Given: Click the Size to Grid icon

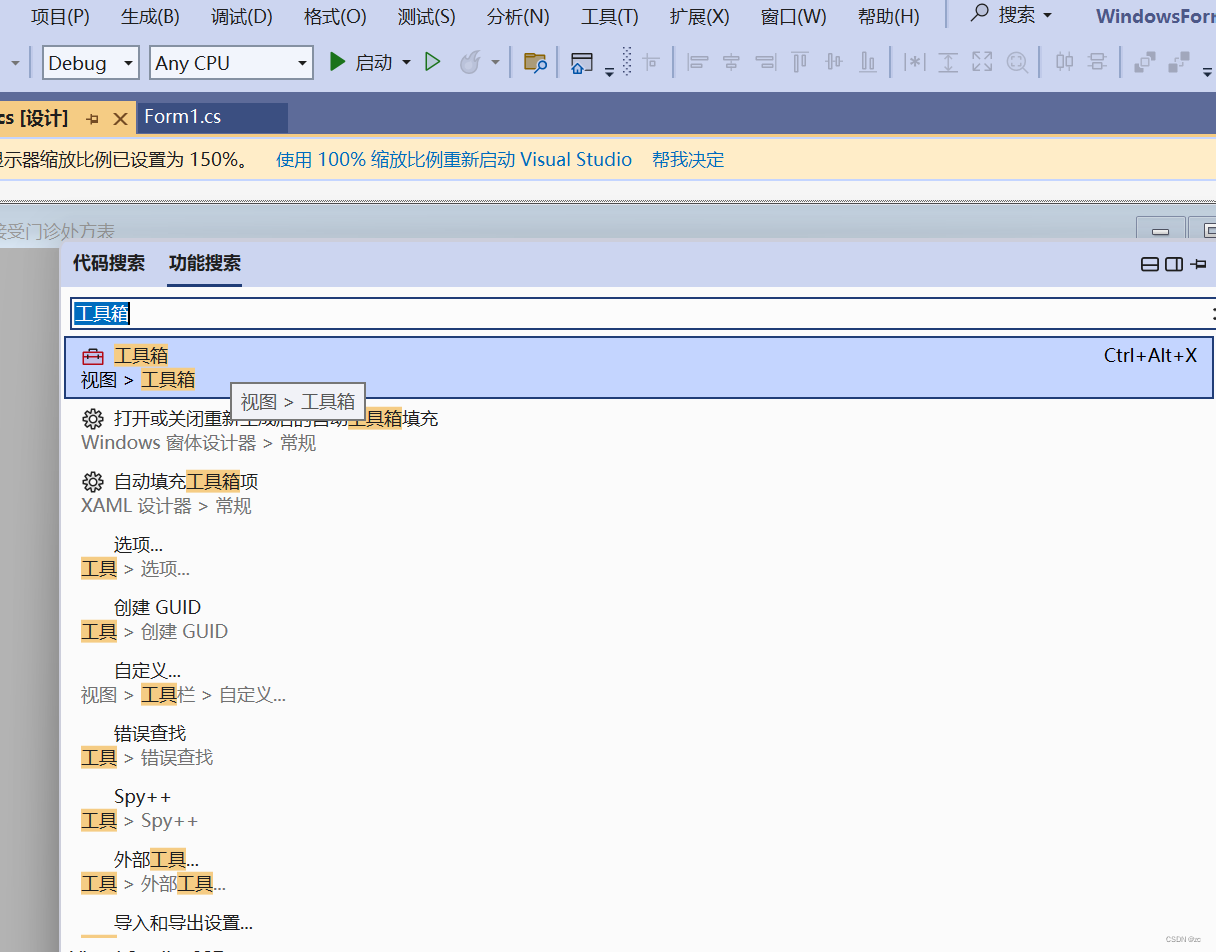Looking at the screenshot, I should coord(1017,63).
